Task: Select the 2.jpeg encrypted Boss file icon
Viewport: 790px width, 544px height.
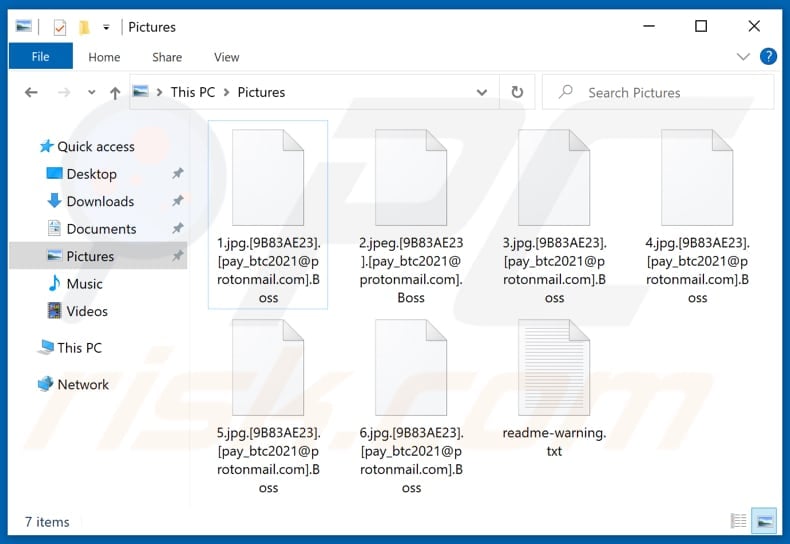Action: click(411, 177)
